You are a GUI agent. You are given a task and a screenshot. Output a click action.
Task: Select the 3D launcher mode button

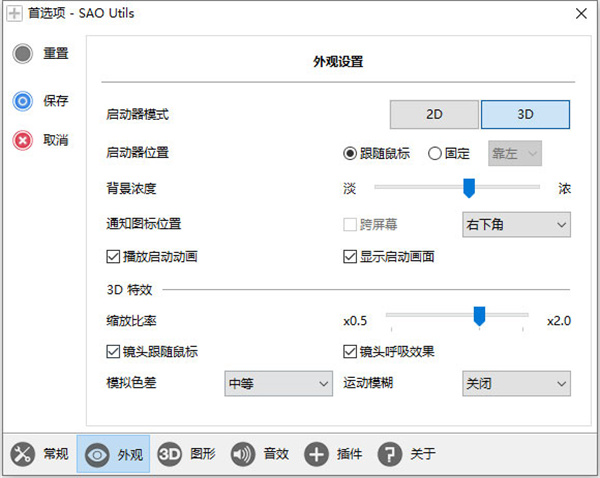pyautogui.click(x=525, y=114)
